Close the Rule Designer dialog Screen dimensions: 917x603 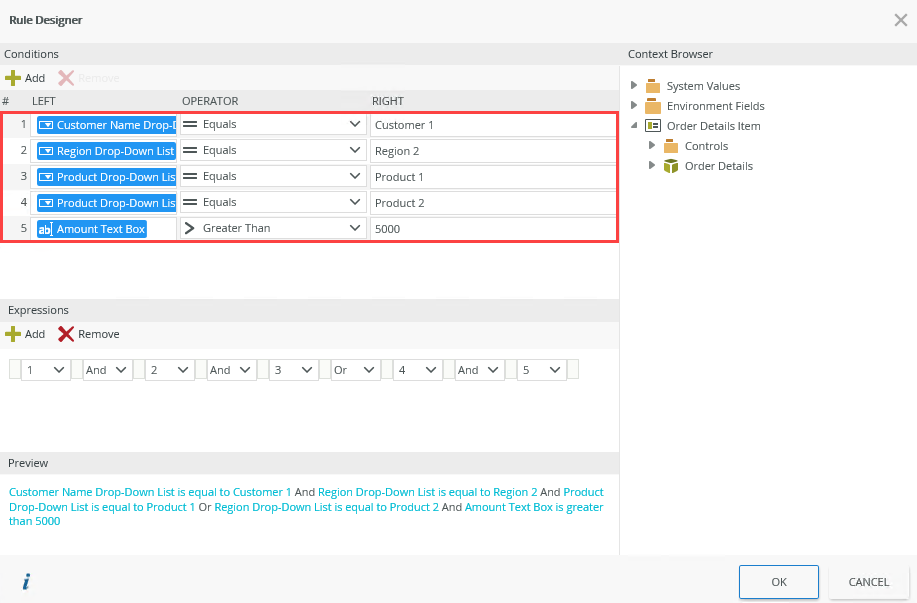(900, 20)
